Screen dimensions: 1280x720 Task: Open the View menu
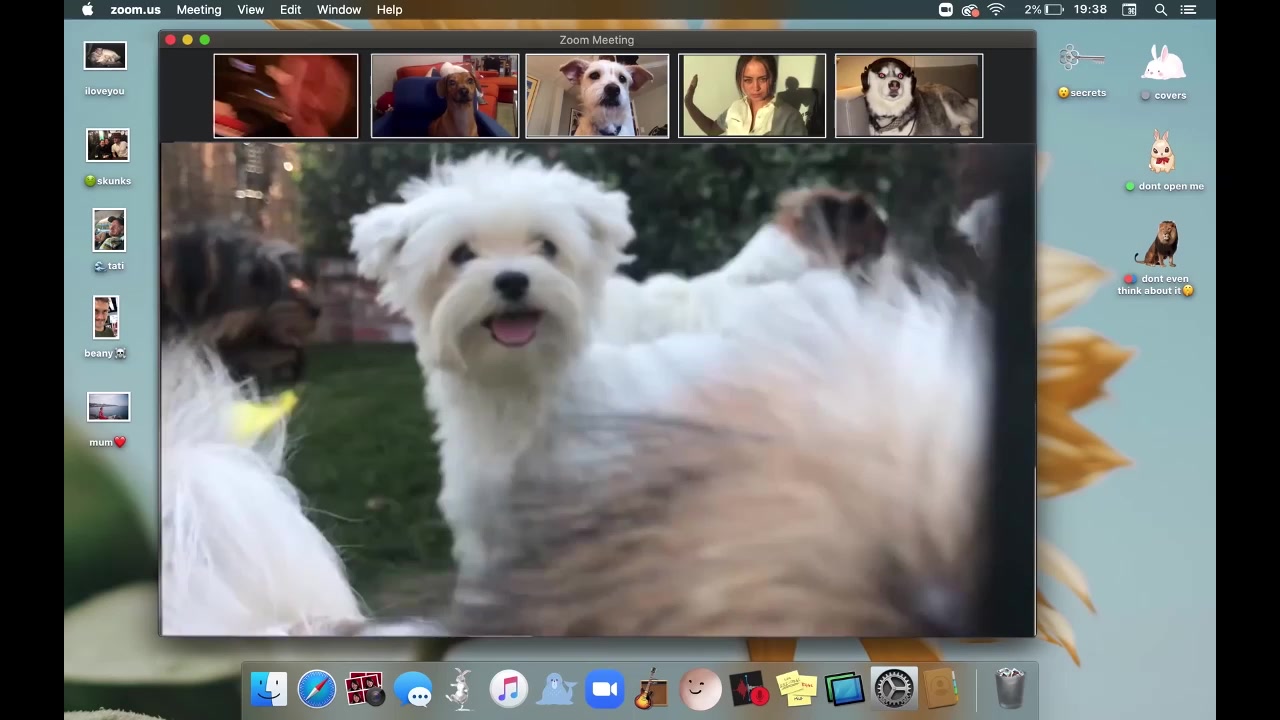point(250,10)
